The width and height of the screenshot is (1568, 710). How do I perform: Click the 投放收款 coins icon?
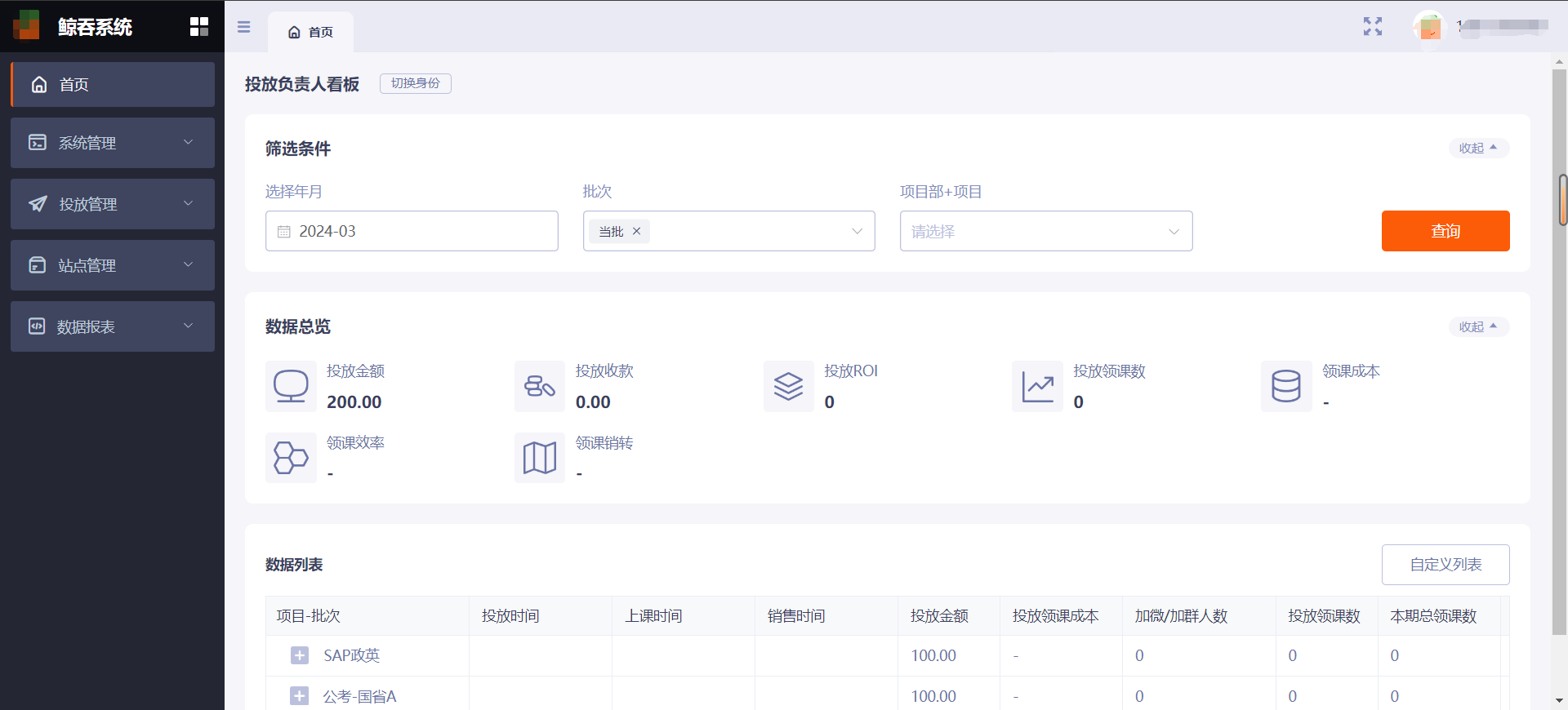click(x=540, y=386)
